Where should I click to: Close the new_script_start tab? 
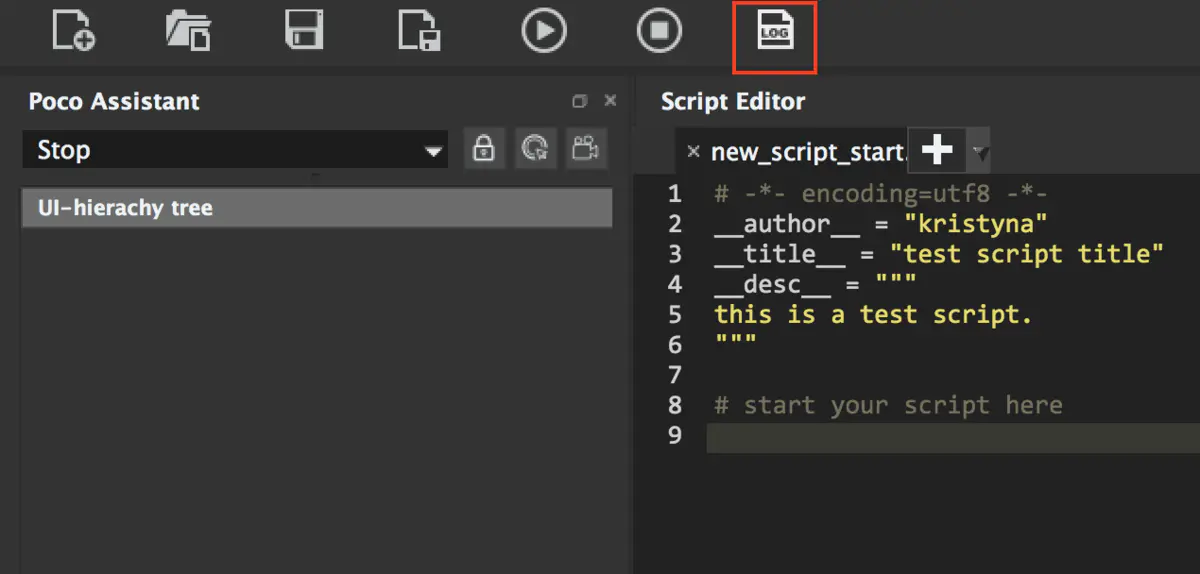(693, 151)
